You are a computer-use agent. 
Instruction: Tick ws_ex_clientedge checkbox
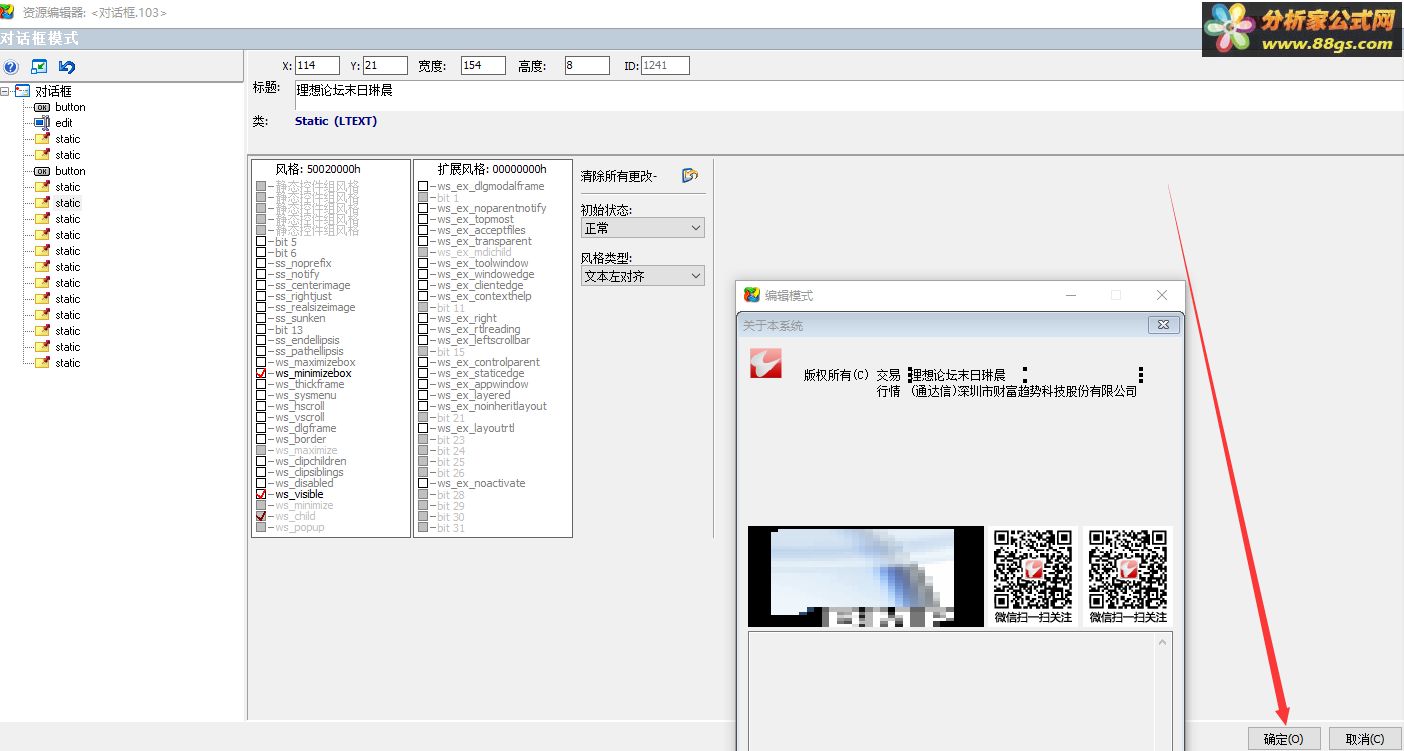423,285
